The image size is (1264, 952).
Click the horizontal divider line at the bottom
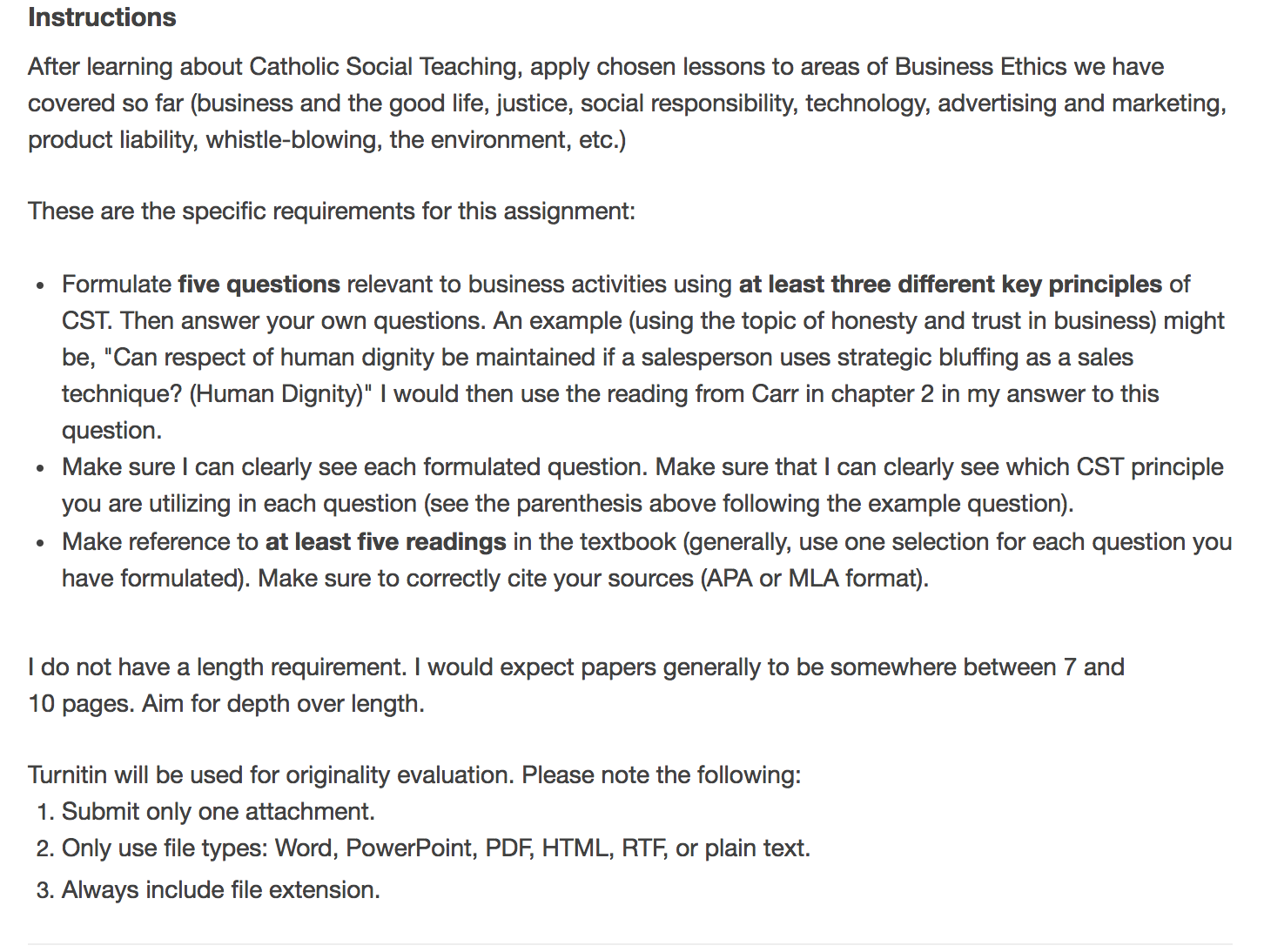629,944
